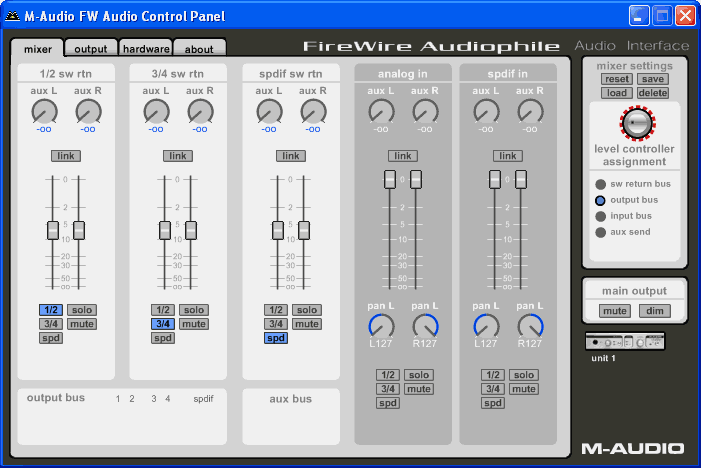Click left fader handle of analog in
The image size is (701, 468).
390,179
